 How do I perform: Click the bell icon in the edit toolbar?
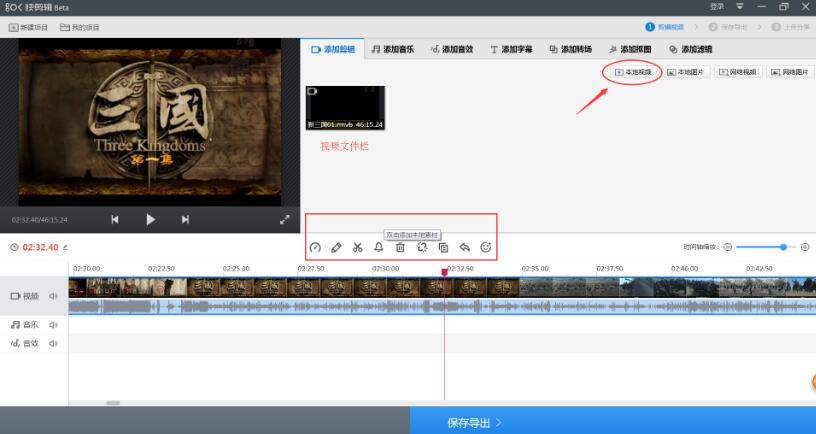pyautogui.click(x=379, y=248)
